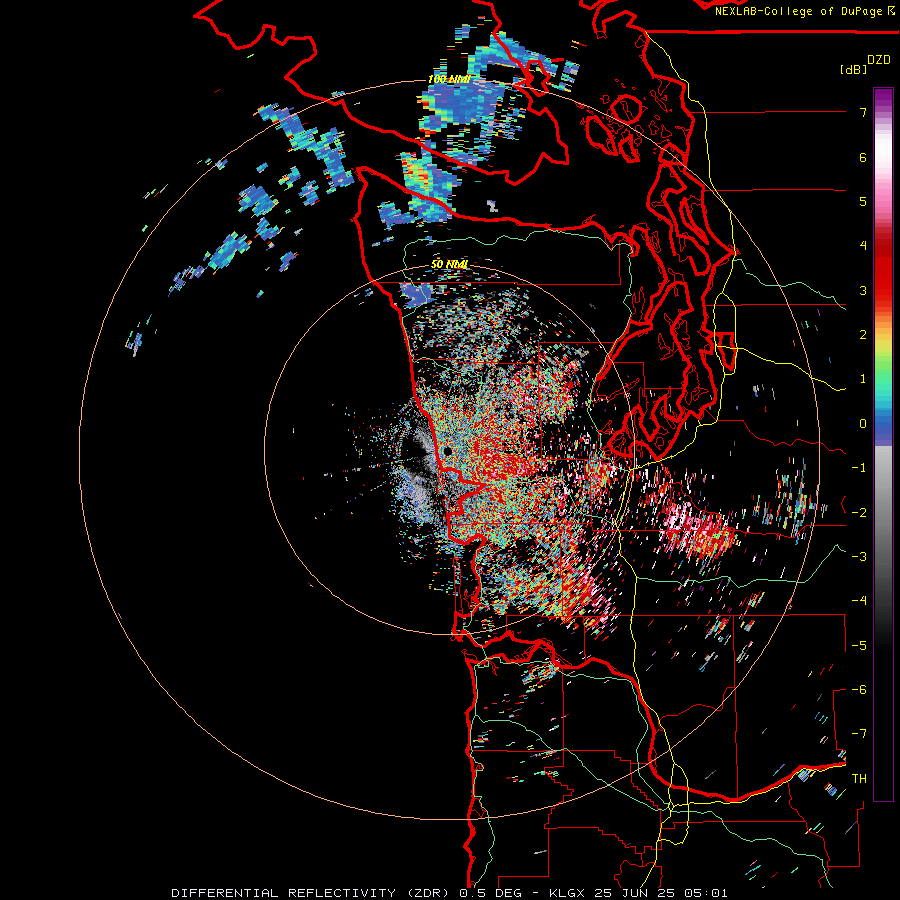Click the ZDR color scale bar
This screenshot has height=900, width=900.
point(883,444)
